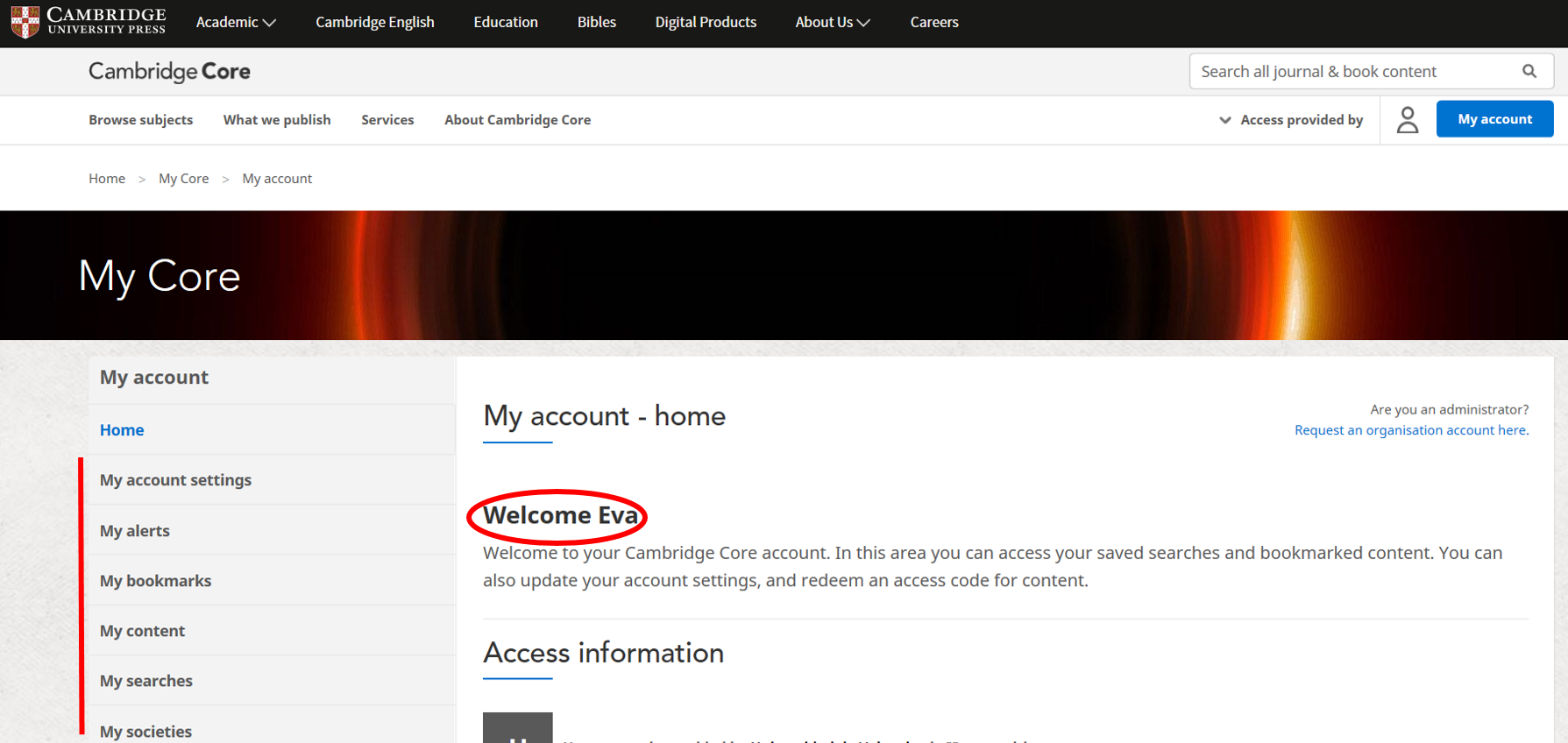Select Digital Products in top navigation
The width and height of the screenshot is (1568, 743).
(x=706, y=22)
